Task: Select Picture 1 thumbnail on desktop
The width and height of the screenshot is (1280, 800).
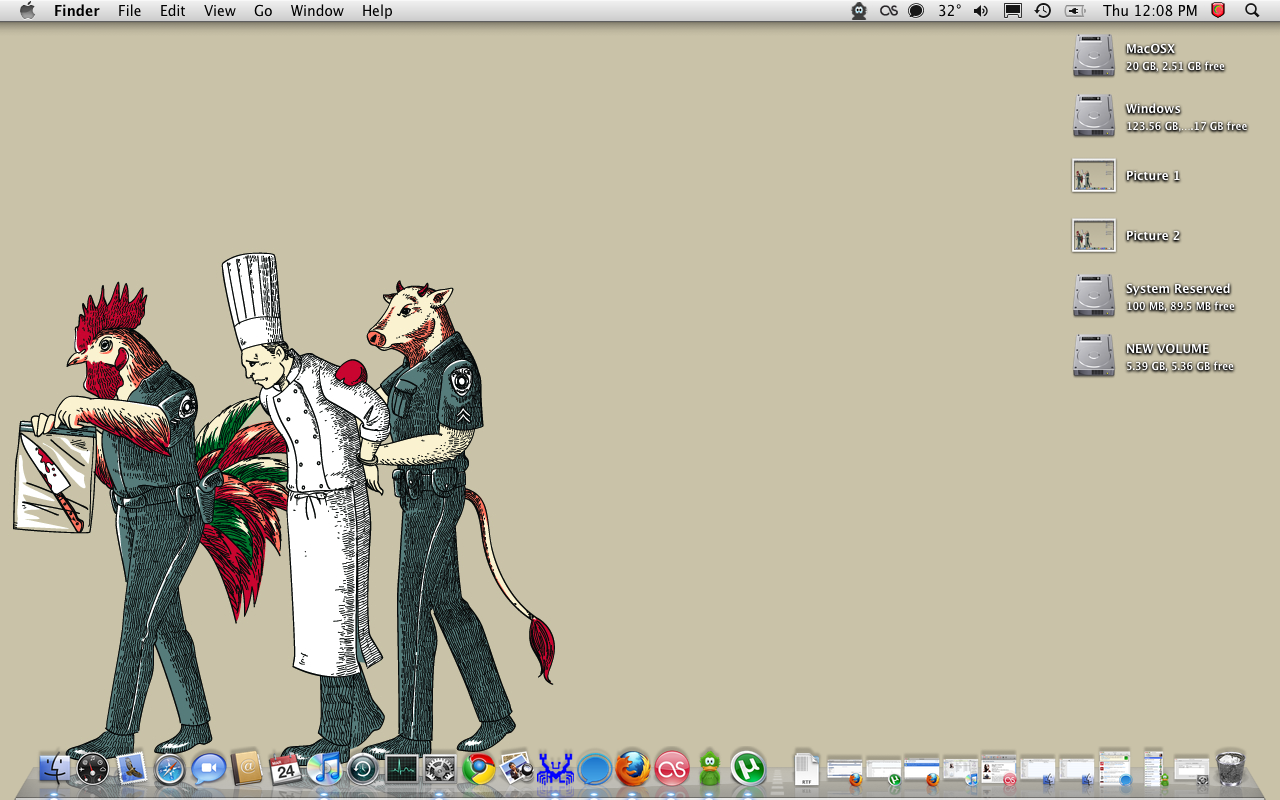Action: pyautogui.click(x=1094, y=176)
